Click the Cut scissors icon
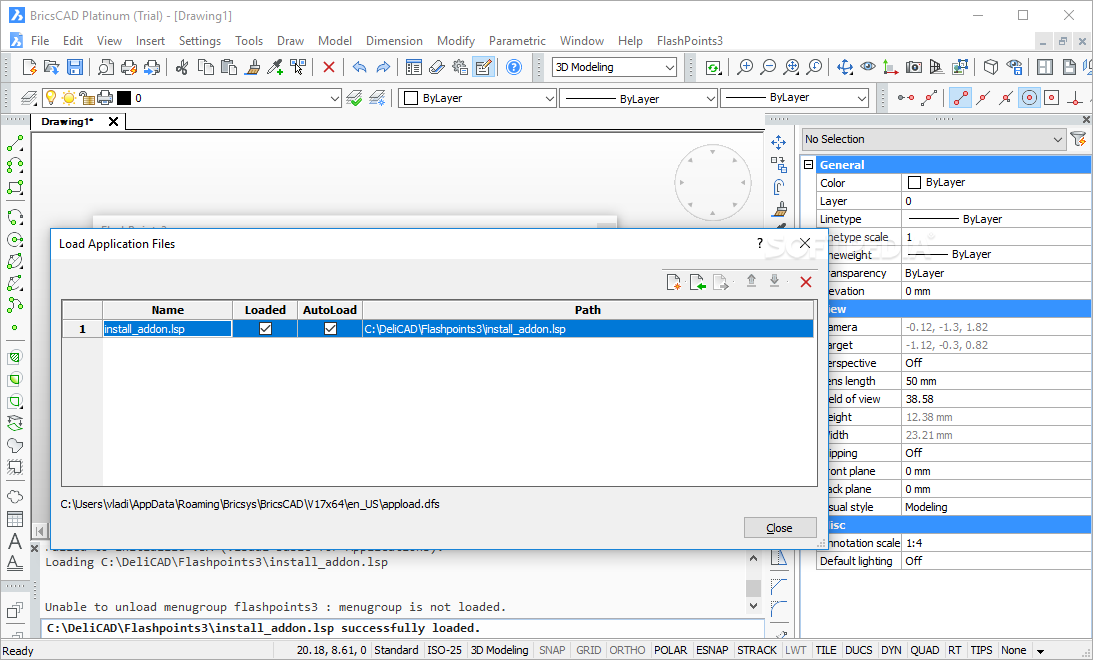The width and height of the screenshot is (1093, 660). coord(182,67)
